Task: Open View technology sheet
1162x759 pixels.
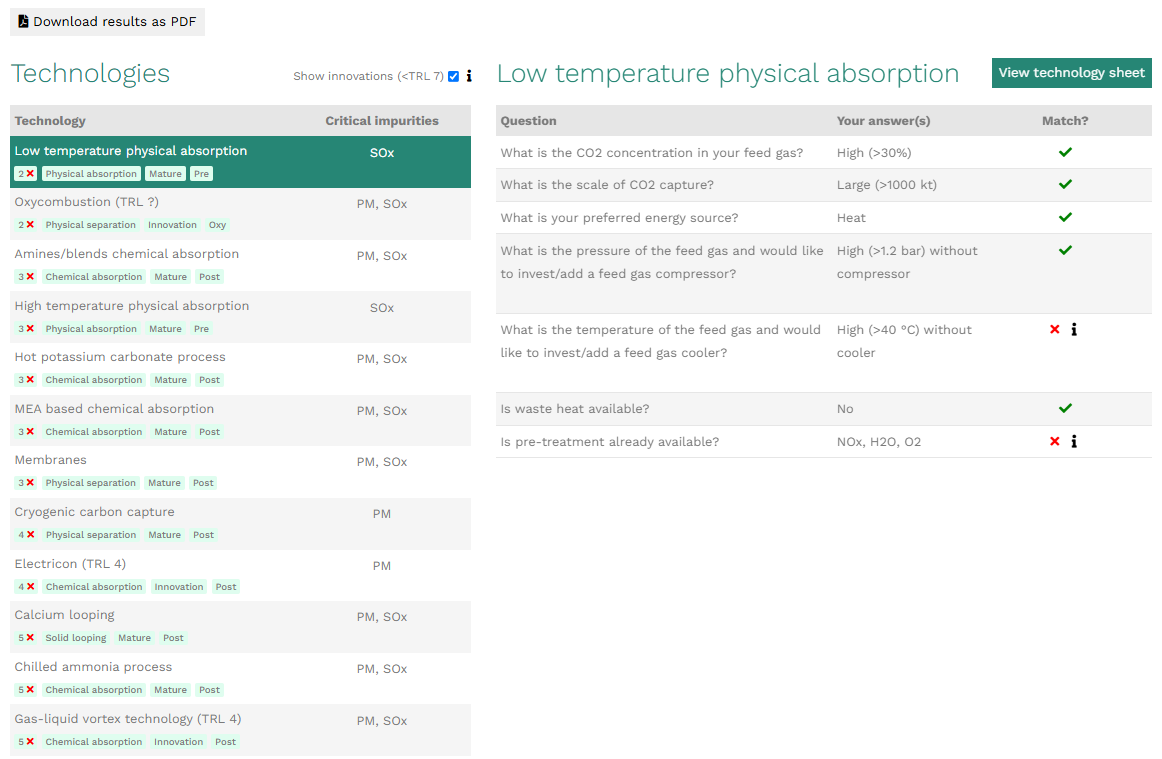Action: pyautogui.click(x=1071, y=73)
